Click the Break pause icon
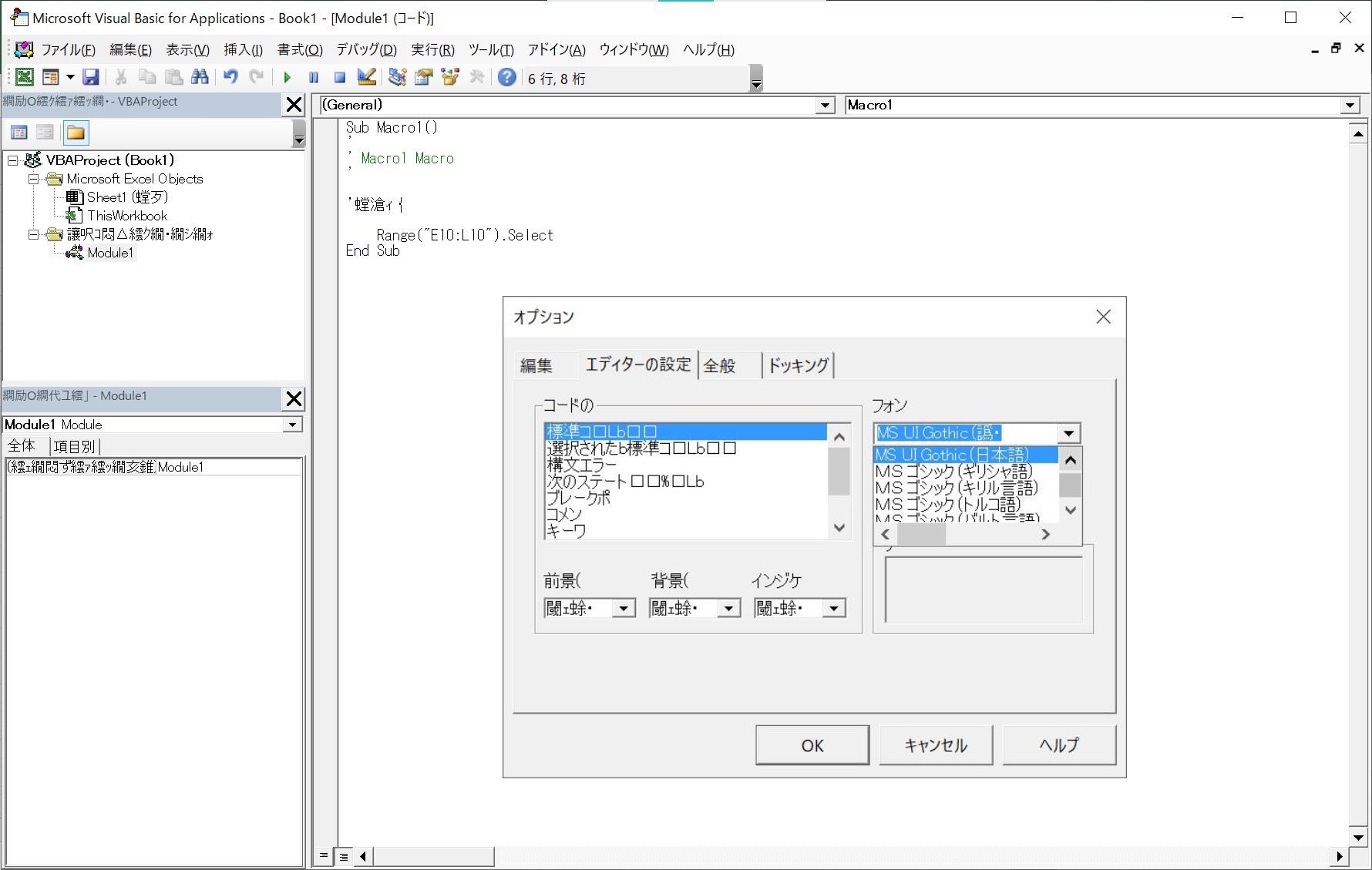The width and height of the screenshot is (1372, 870). tap(314, 77)
